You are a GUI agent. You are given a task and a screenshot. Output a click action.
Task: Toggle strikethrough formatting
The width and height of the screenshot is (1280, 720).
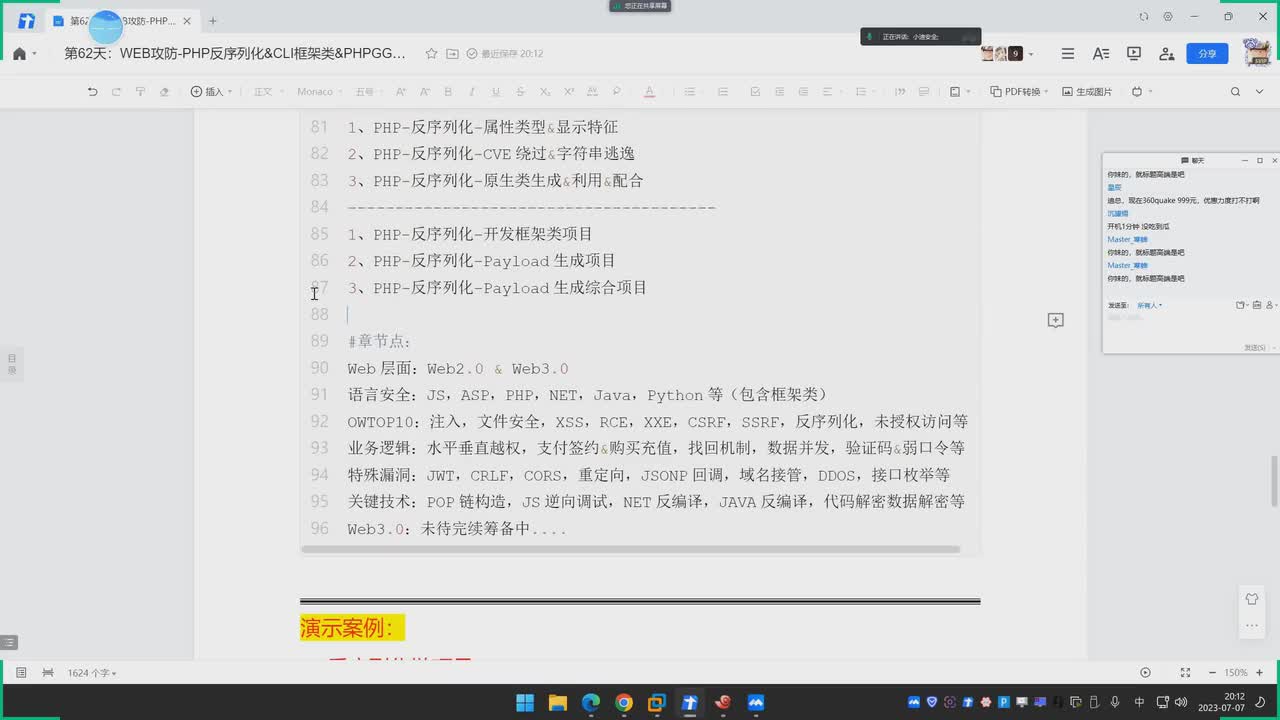520,92
